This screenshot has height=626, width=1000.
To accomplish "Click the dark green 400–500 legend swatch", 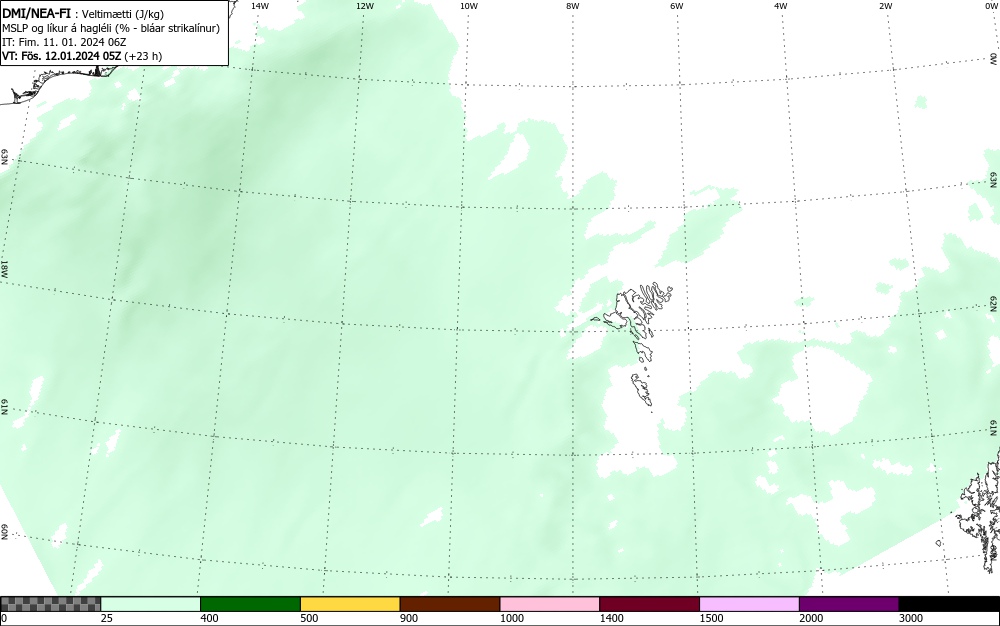I will point(250,604).
